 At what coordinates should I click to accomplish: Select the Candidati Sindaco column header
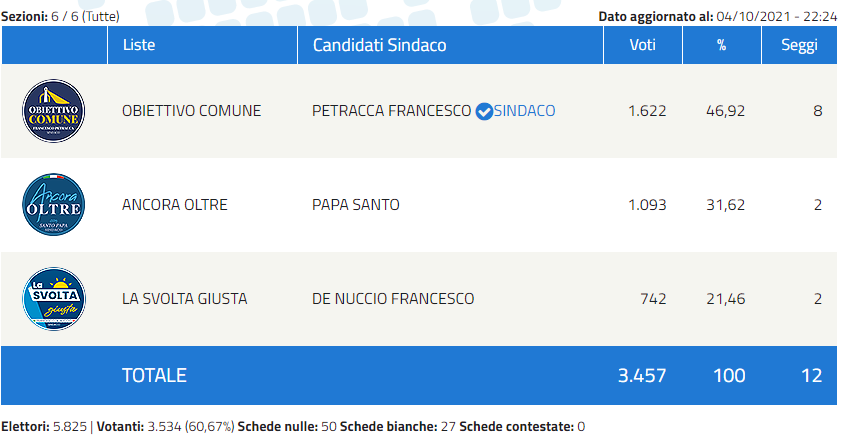pos(380,45)
